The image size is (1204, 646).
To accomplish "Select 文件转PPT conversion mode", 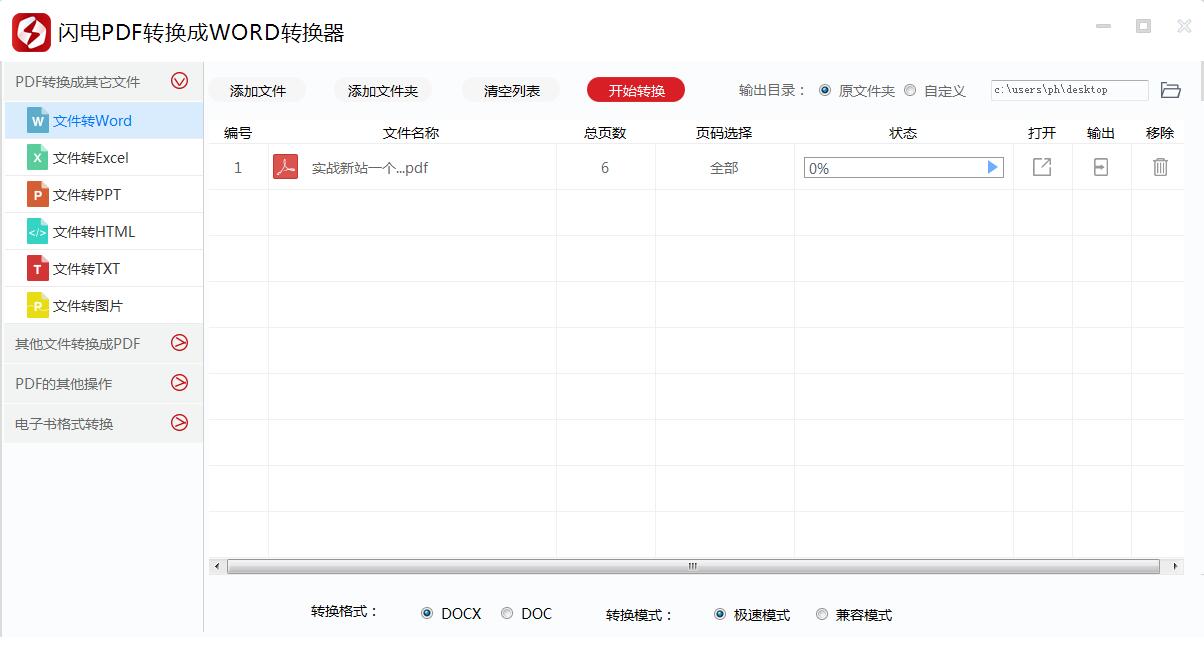I will point(87,194).
